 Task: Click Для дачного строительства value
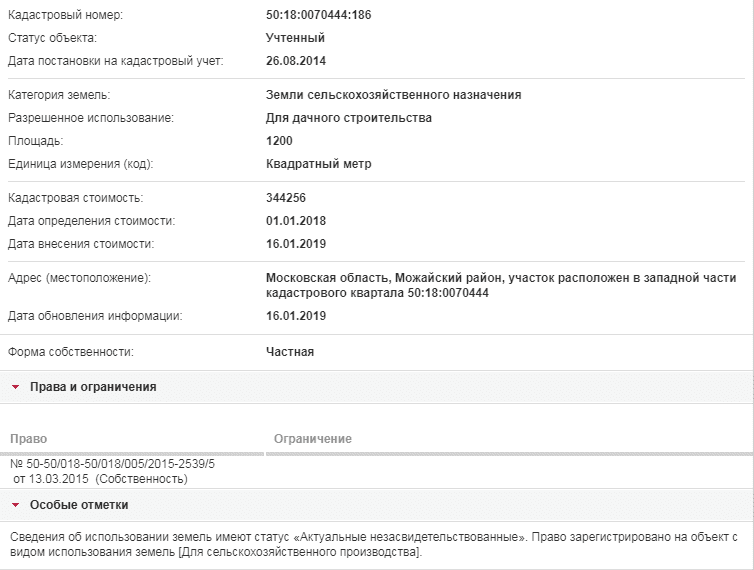[349, 118]
